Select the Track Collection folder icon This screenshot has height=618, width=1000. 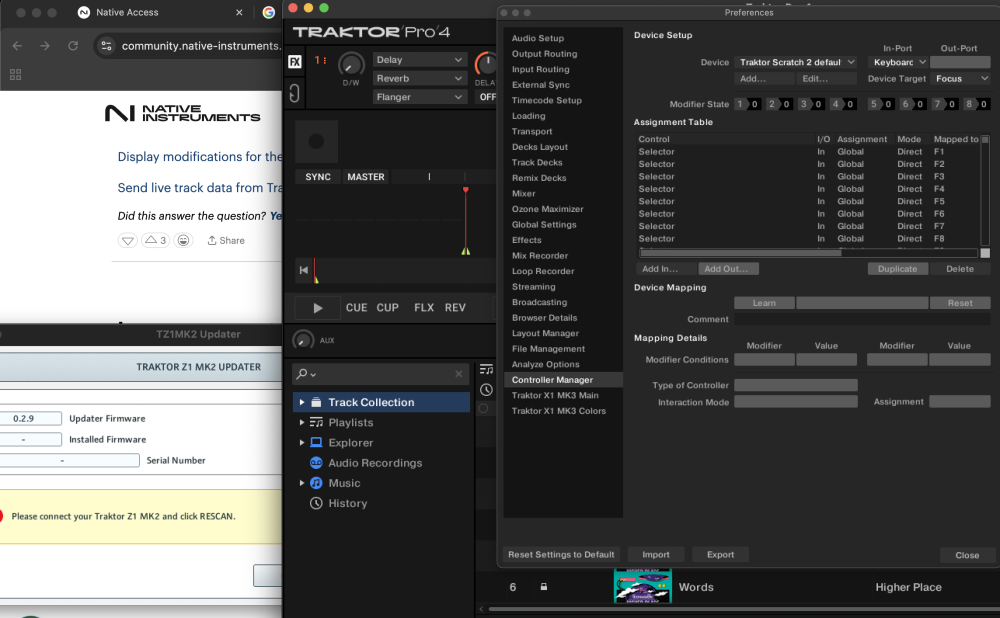click(316, 402)
